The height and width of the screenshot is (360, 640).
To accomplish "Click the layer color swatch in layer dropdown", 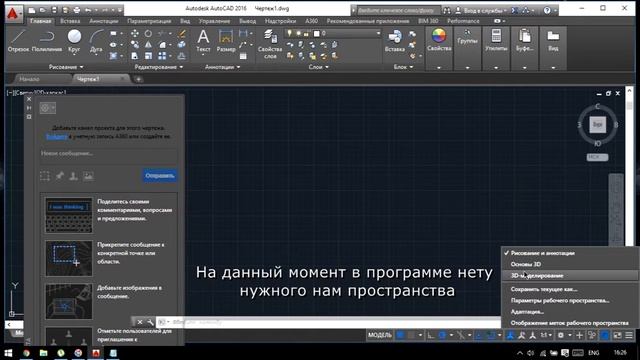I will [x=316, y=33].
